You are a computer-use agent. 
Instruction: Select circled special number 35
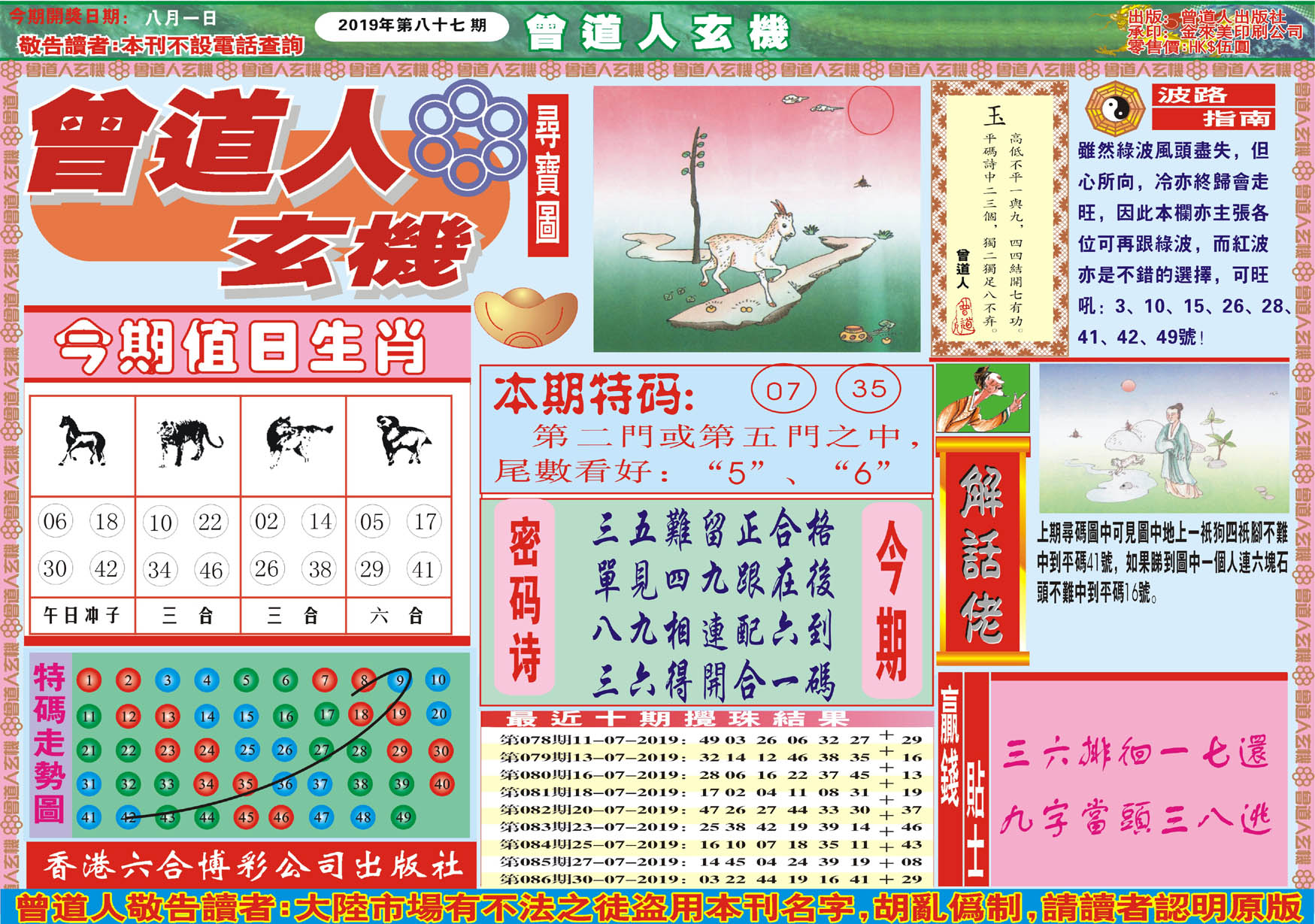click(868, 389)
